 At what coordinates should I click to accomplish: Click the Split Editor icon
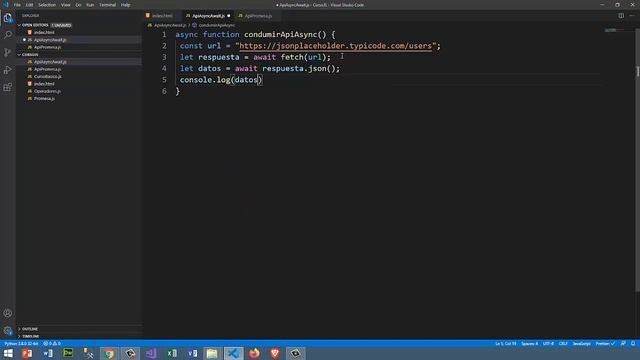(621, 16)
